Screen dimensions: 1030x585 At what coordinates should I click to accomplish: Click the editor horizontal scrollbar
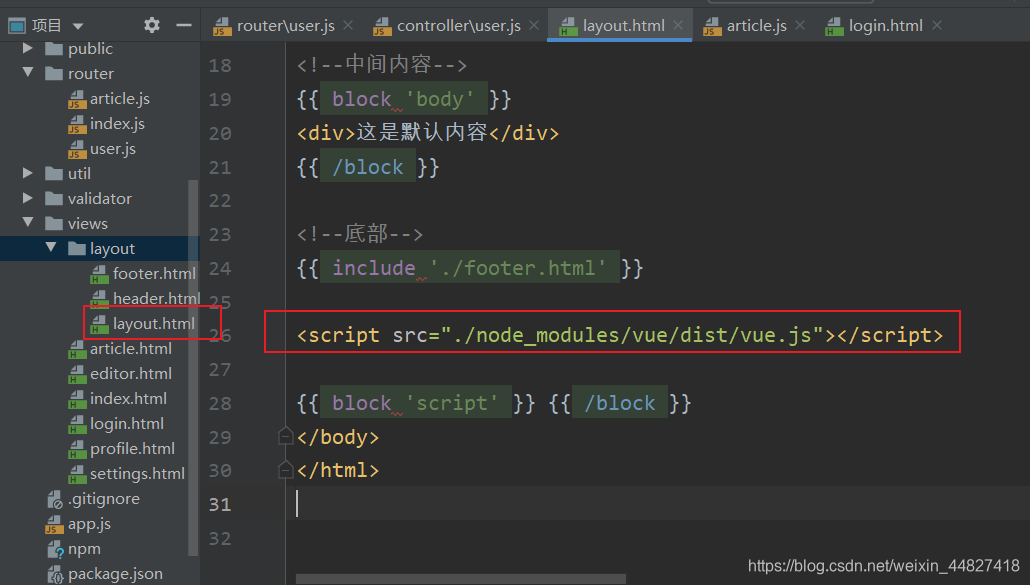(x=461, y=579)
